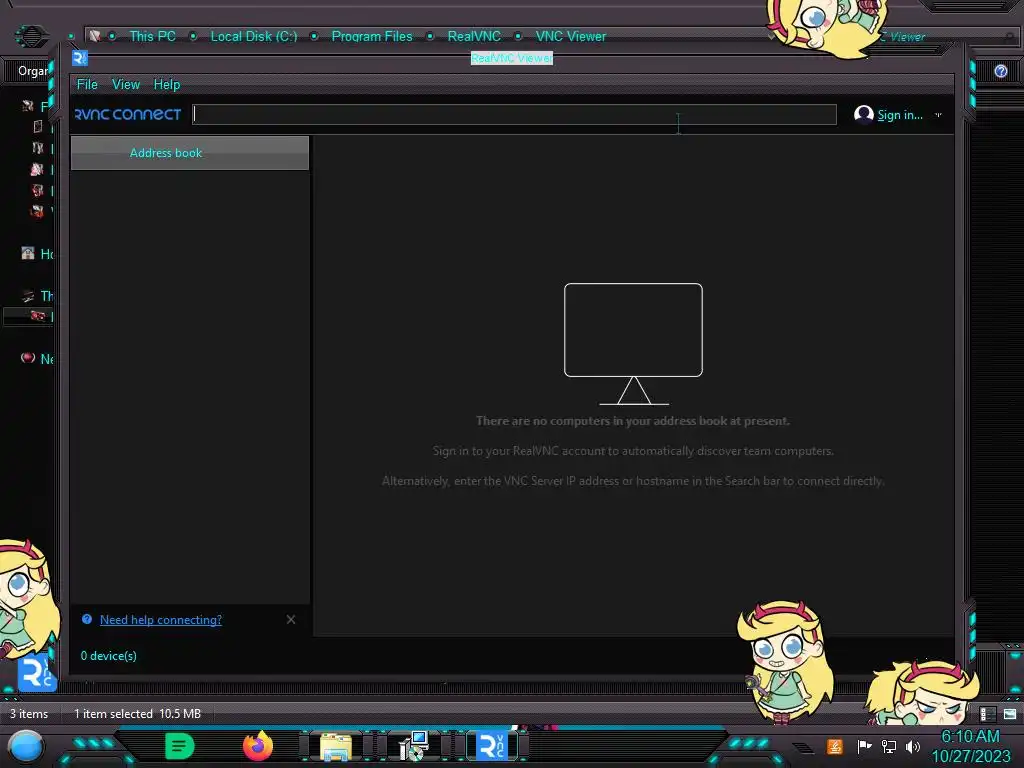The height and width of the screenshot is (768, 1024).
Task: Go to RealVNC in the Explorer address bar
Action: pyautogui.click(x=474, y=37)
